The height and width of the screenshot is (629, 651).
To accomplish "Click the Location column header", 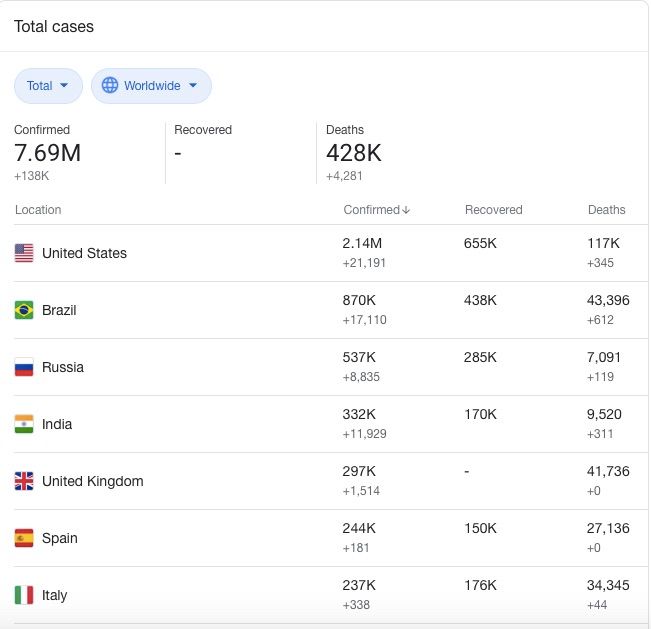I will (38, 210).
